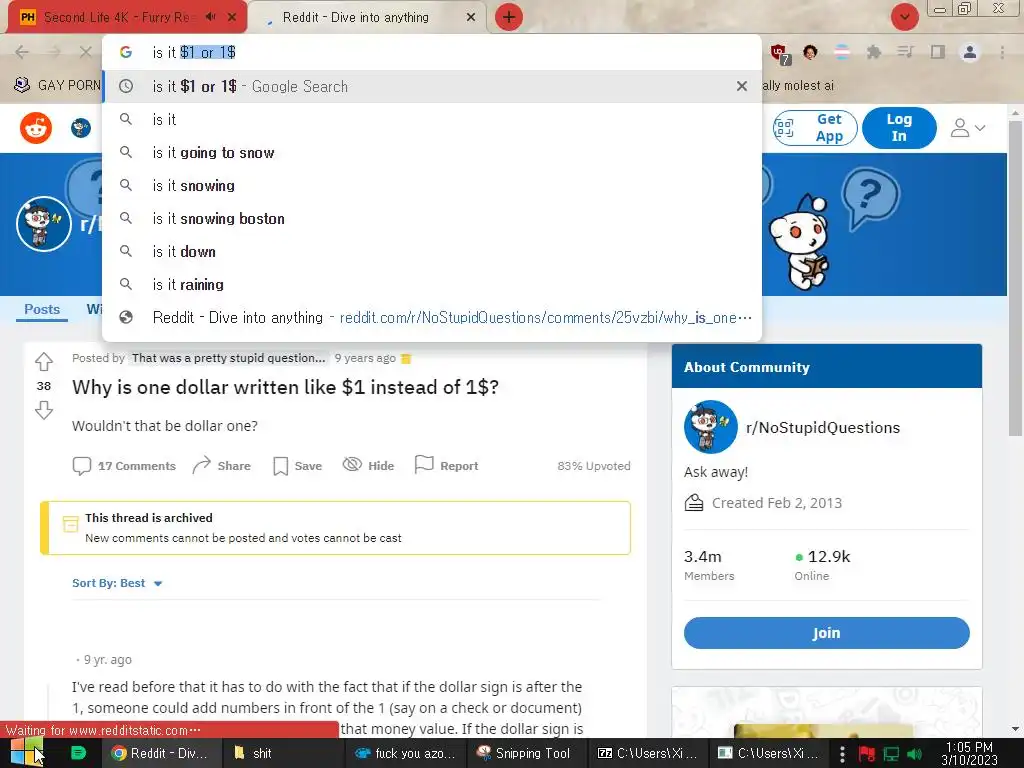Select the Posts tab

click(42, 310)
